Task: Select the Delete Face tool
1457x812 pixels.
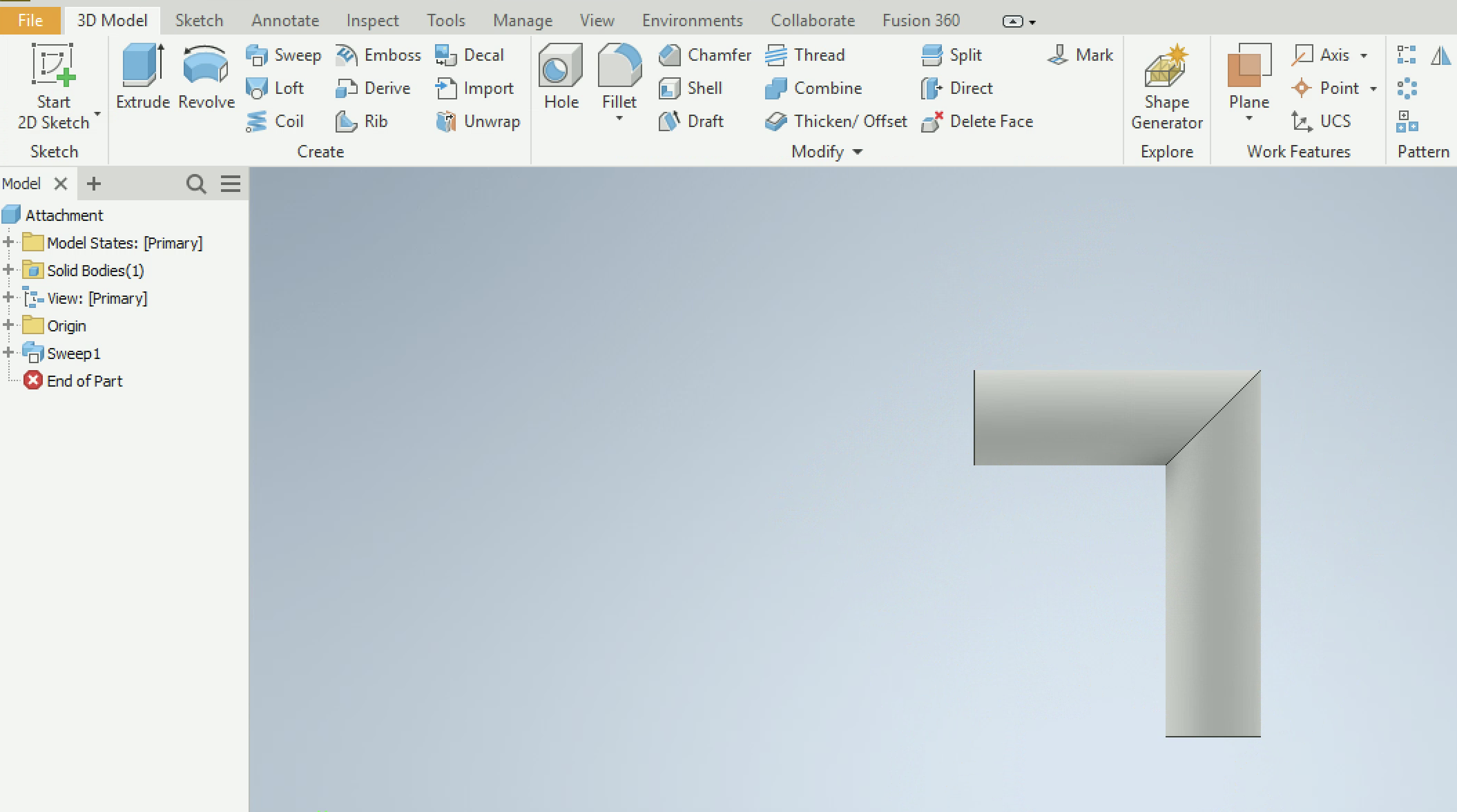Action: 978,121
